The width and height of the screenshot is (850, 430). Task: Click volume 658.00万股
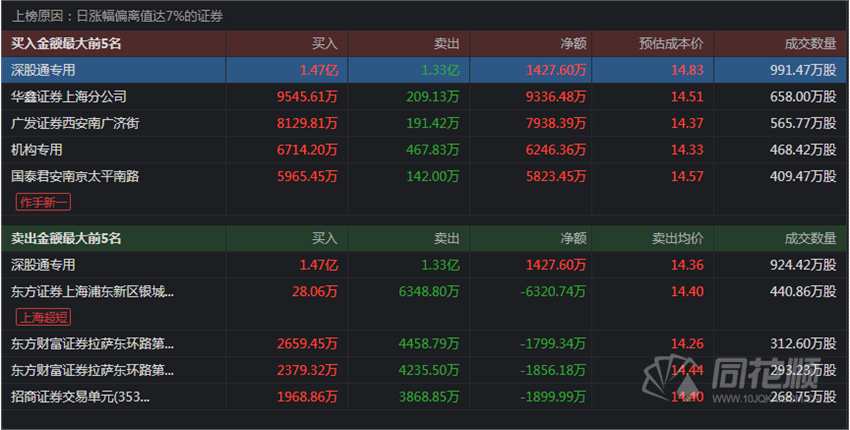tap(803, 97)
